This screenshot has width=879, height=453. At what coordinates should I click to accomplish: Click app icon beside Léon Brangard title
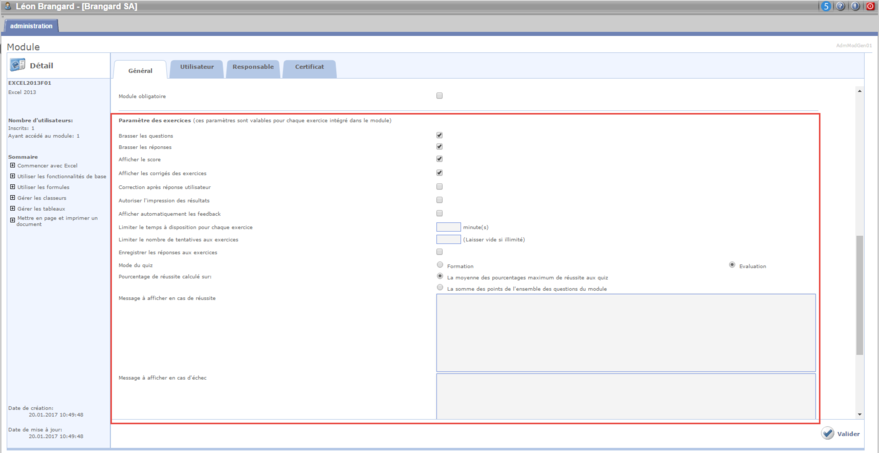click(8, 6)
